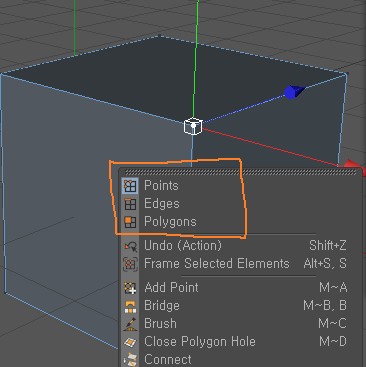Click the Close Polygon Hole icon
366x367 pixels.
pos(130,342)
